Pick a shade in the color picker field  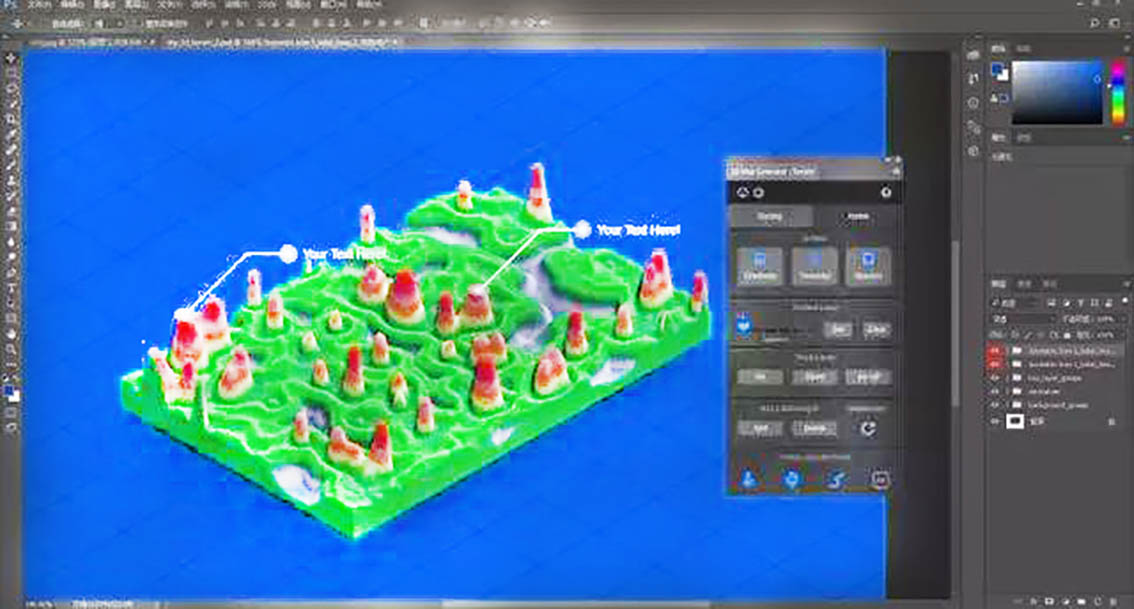pyautogui.click(x=1057, y=93)
